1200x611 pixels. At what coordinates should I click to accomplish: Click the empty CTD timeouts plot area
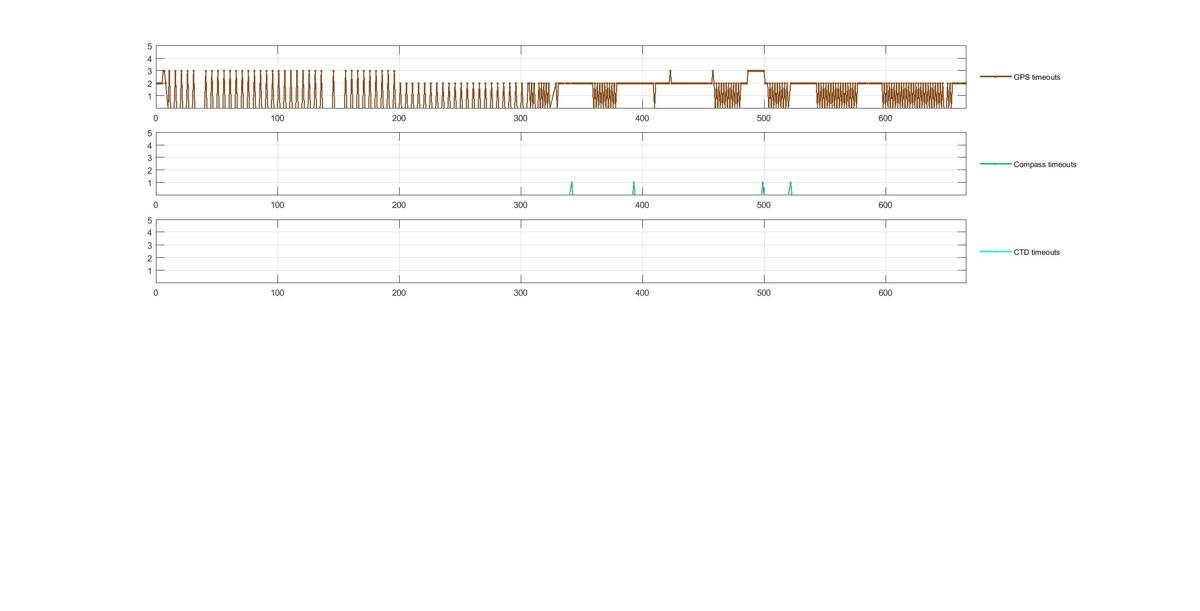[561, 251]
